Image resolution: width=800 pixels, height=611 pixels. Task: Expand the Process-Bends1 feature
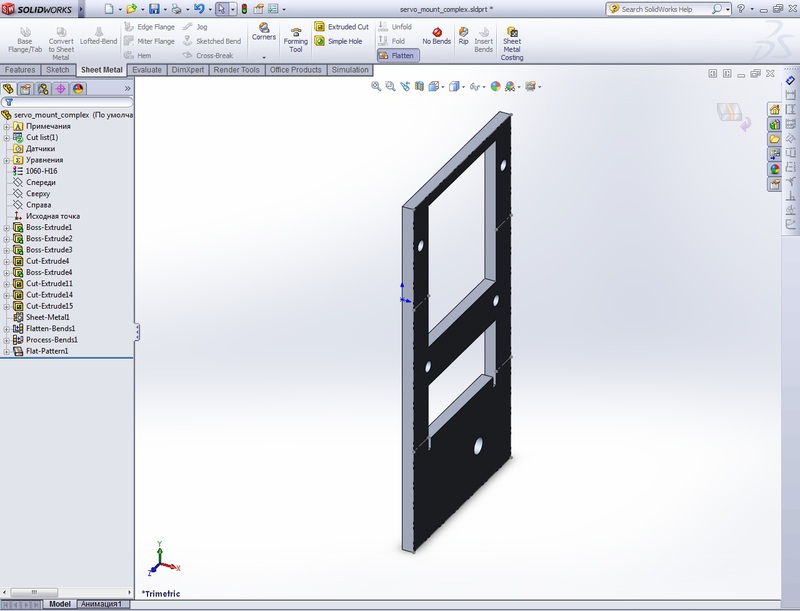(x=6, y=340)
